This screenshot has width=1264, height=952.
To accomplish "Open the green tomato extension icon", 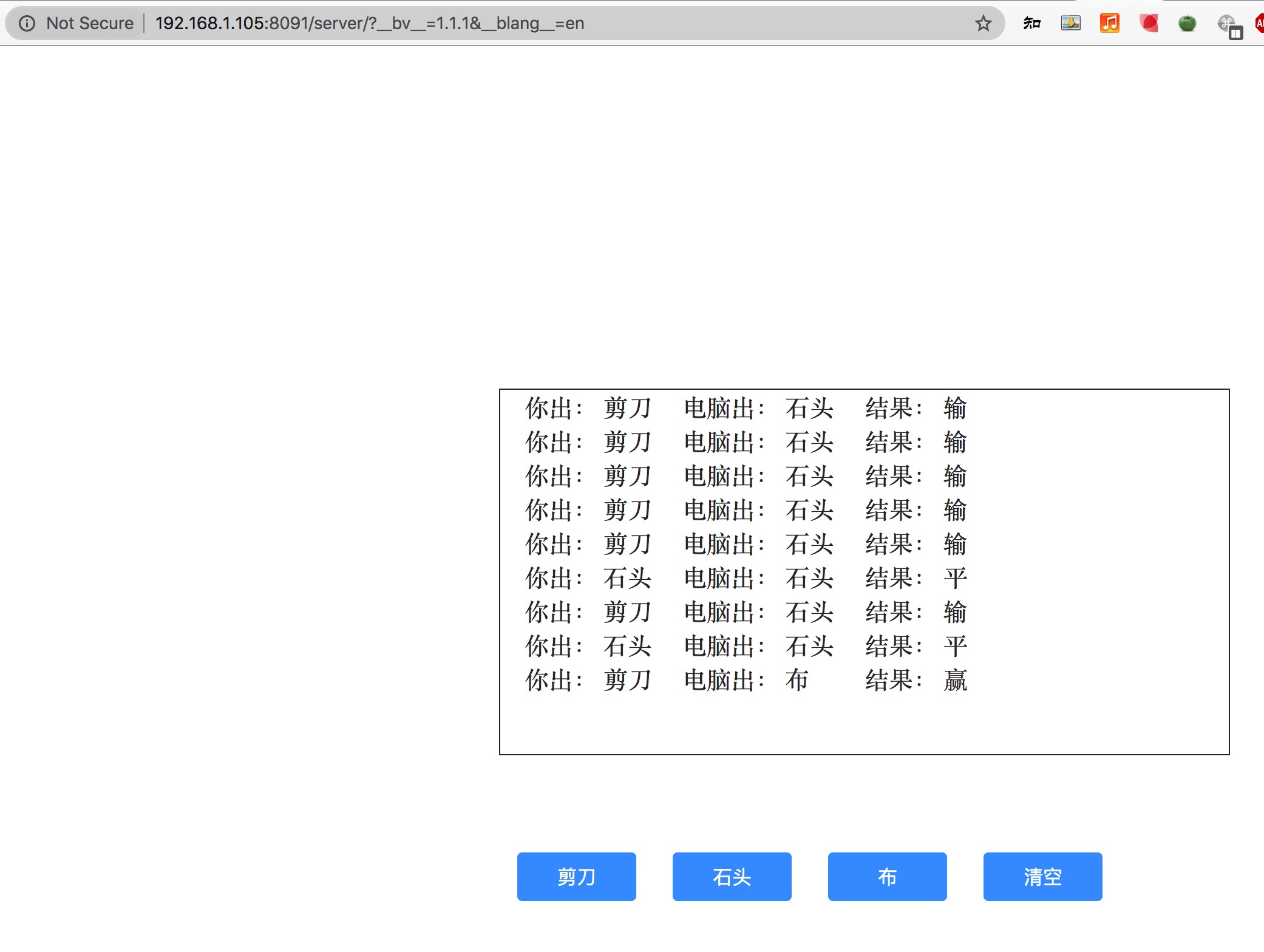I will click(1188, 24).
